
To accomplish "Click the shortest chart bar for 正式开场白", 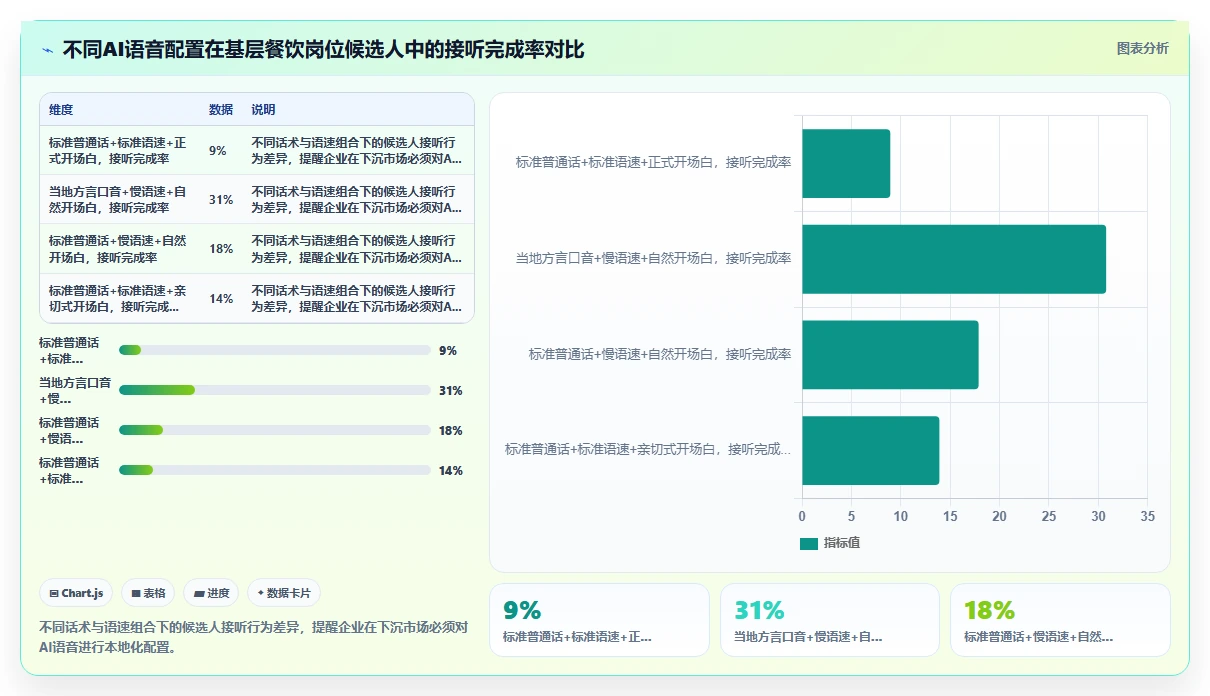I will [x=846, y=163].
